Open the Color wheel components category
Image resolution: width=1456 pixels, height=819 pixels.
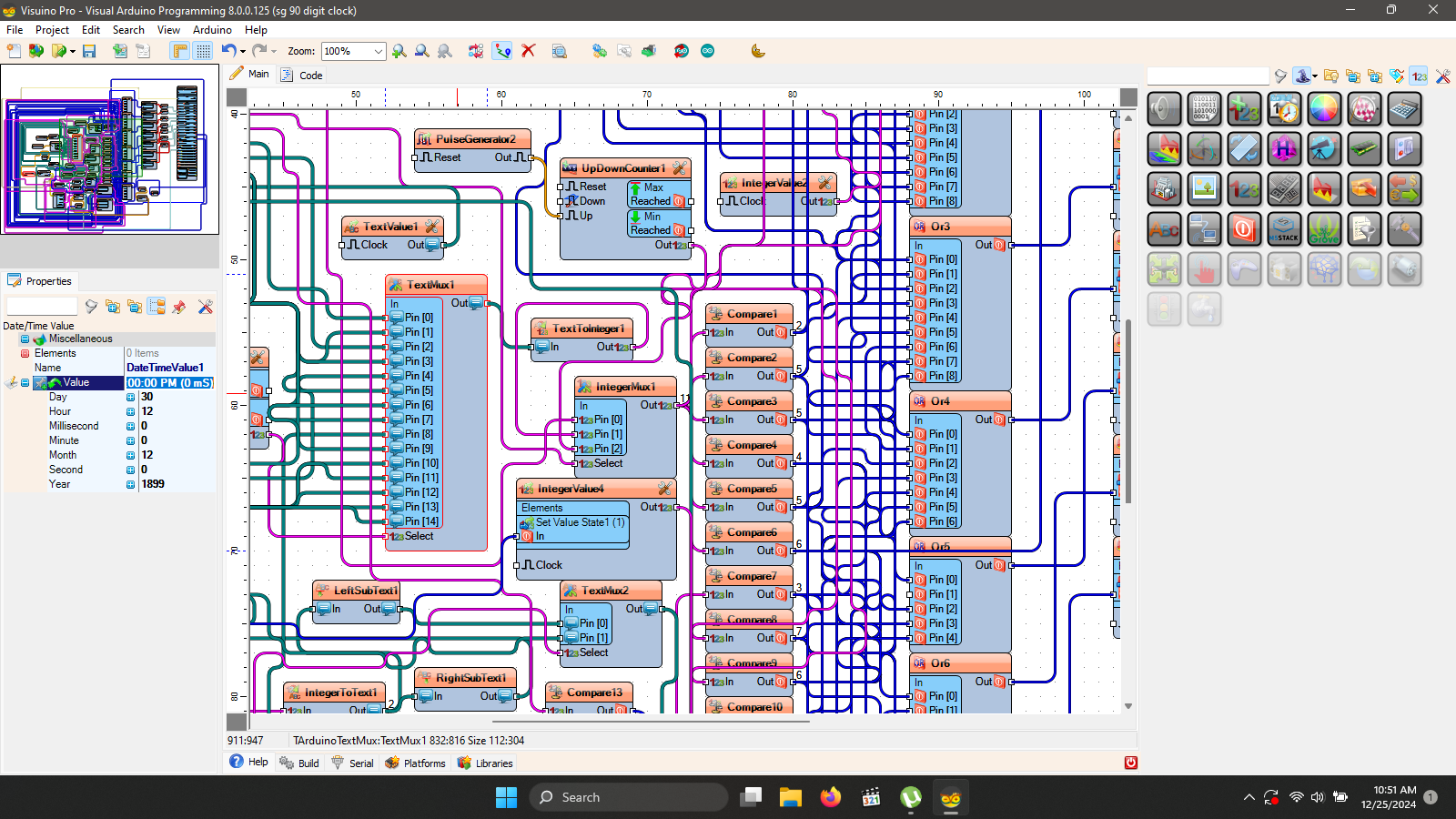tap(1324, 109)
